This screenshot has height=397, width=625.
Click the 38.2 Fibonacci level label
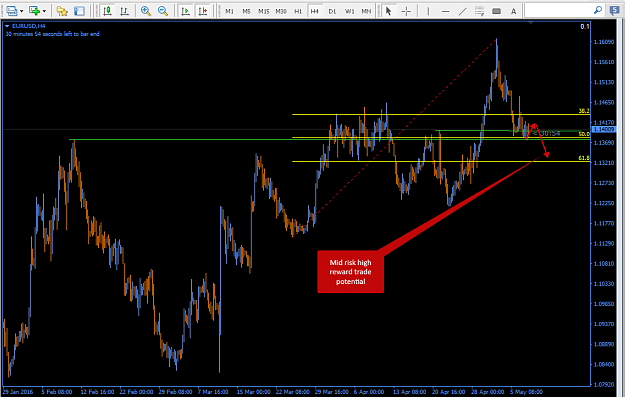(584, 111)
